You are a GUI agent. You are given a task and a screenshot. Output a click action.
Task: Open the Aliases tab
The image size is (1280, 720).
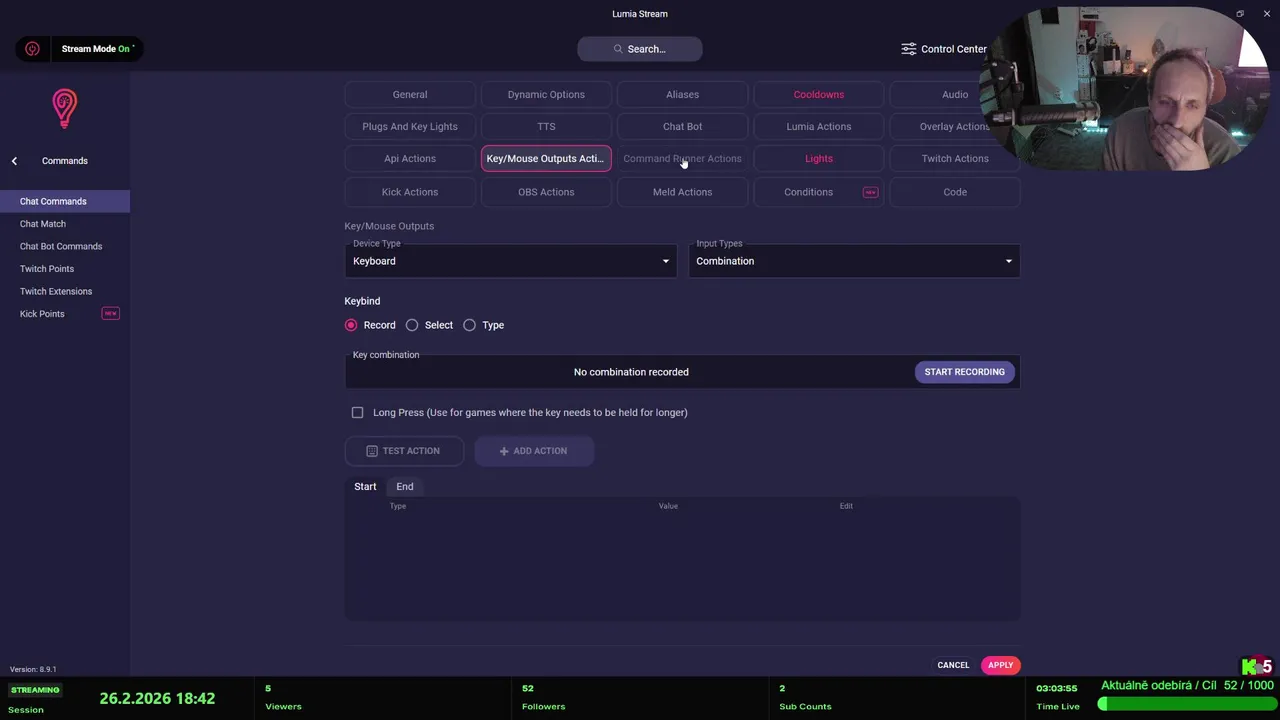(x=682, y=95)
